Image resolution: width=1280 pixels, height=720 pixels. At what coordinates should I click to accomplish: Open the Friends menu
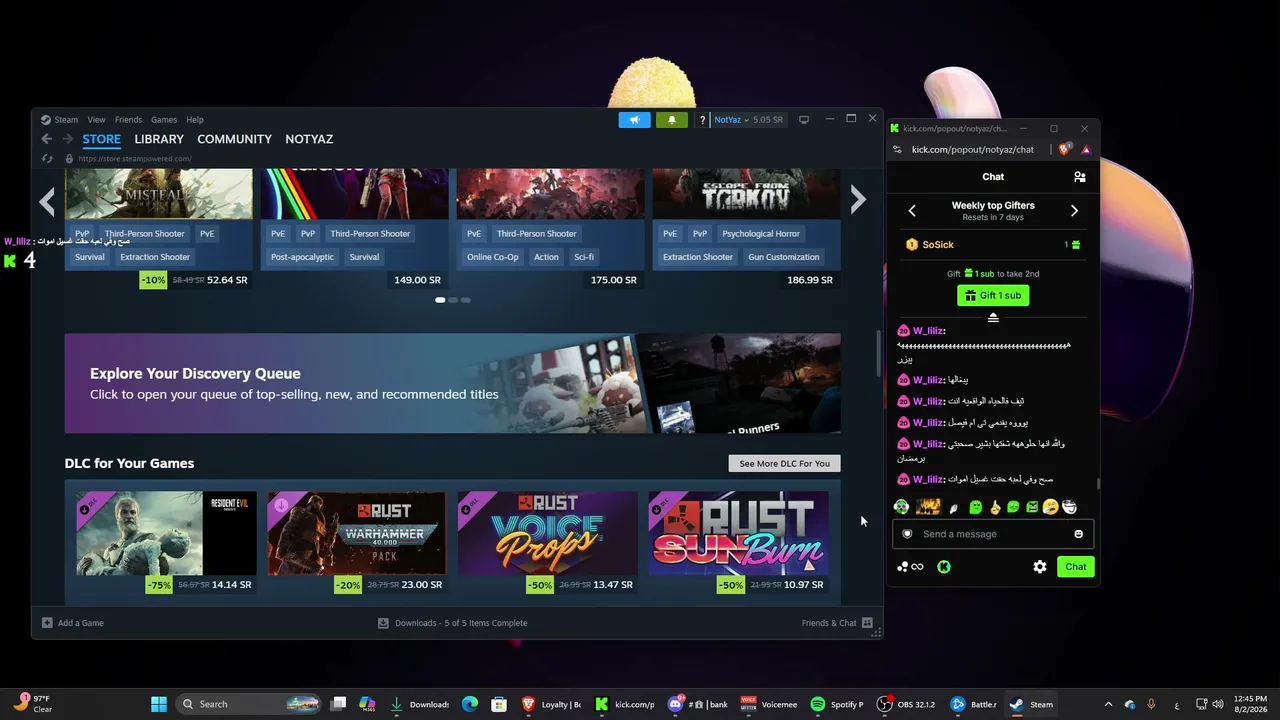[128, 120]
